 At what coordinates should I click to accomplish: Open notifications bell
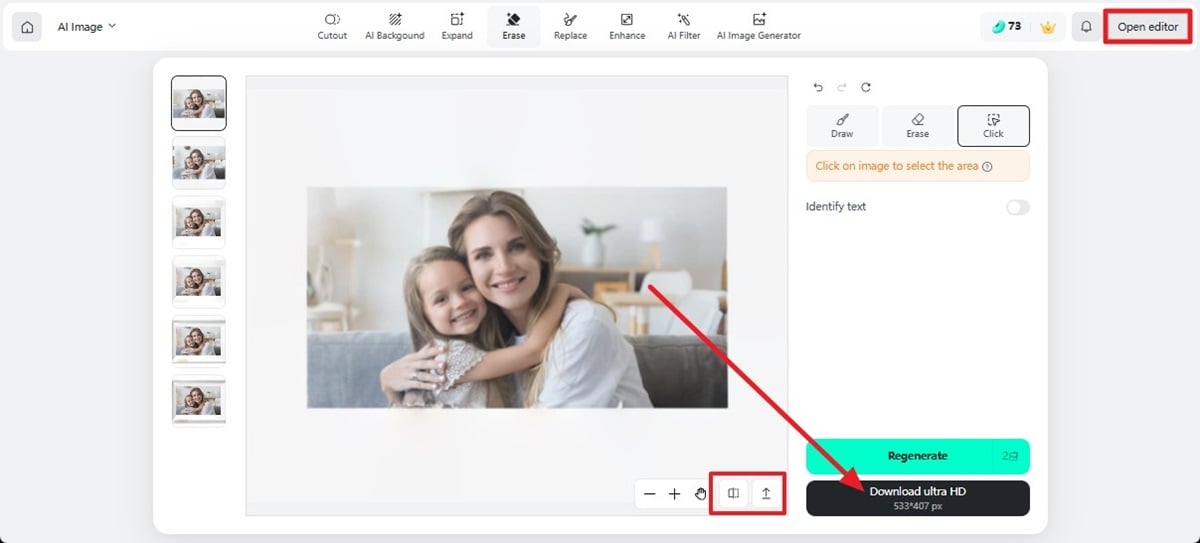coord(1086,27)
